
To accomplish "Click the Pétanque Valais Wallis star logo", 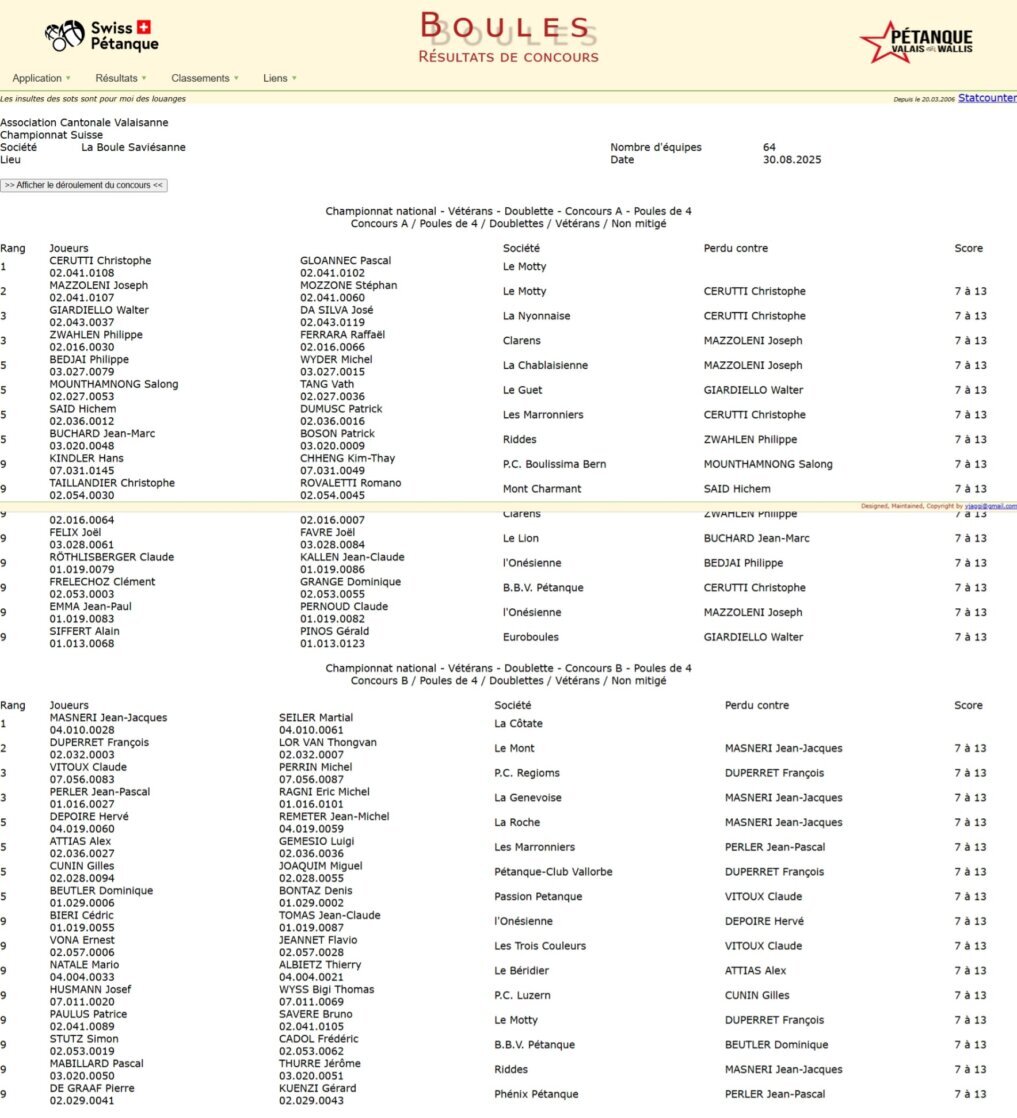I will click(x=916, y=42).
